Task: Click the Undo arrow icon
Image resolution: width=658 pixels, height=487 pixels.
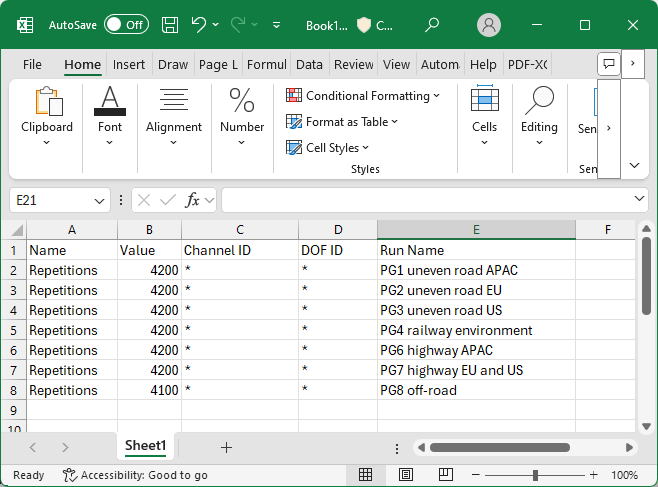Action: pyautogui.click(x=199, y=24)
